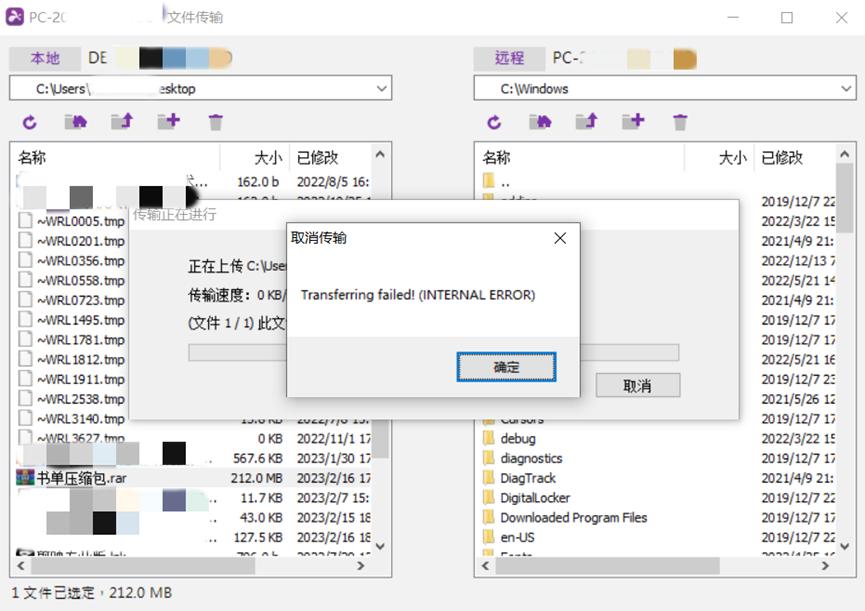
Task: Open the local path dropdown showing Desktop
Action: pyautogui.click(x=382, y=88)
